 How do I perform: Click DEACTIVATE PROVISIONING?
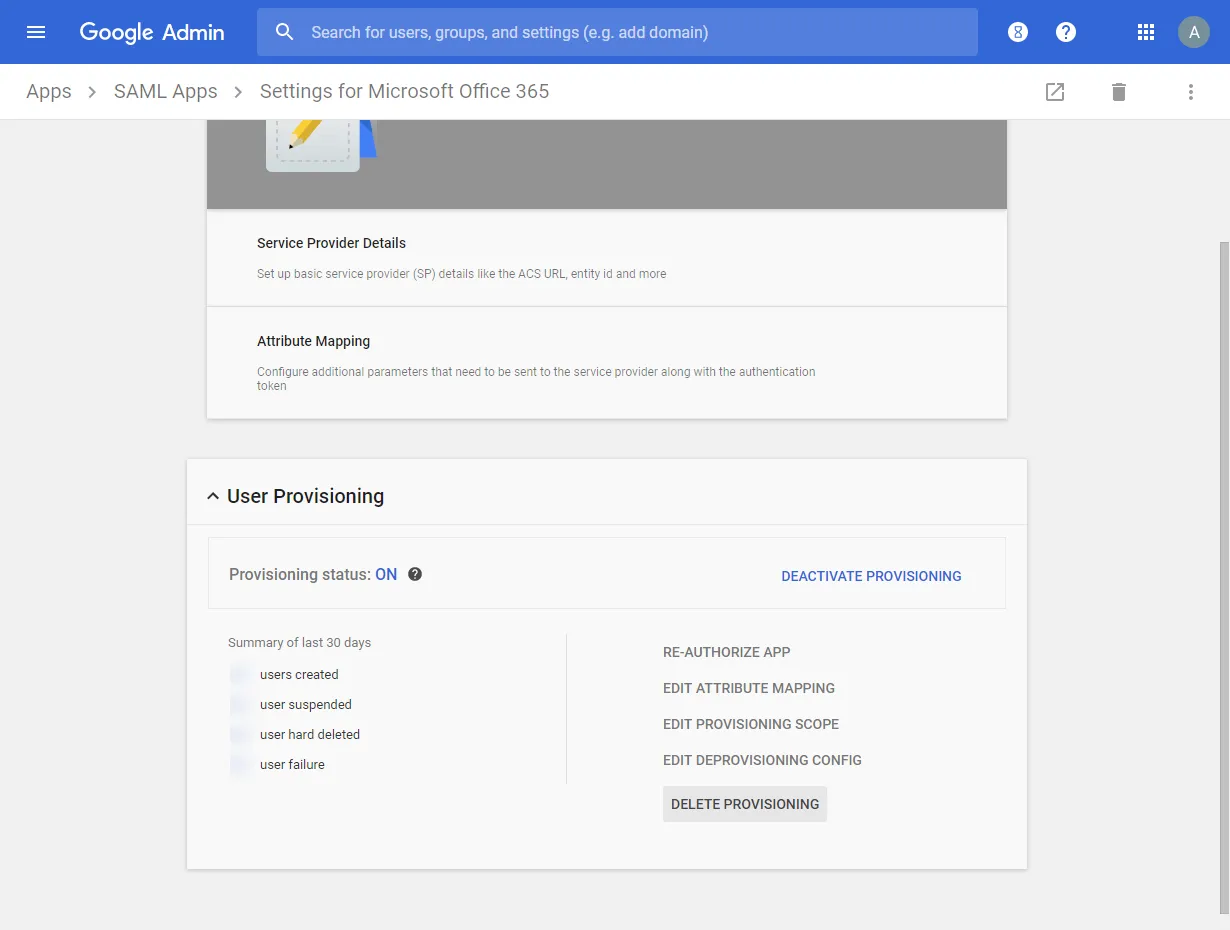click(x=871, y=576)
